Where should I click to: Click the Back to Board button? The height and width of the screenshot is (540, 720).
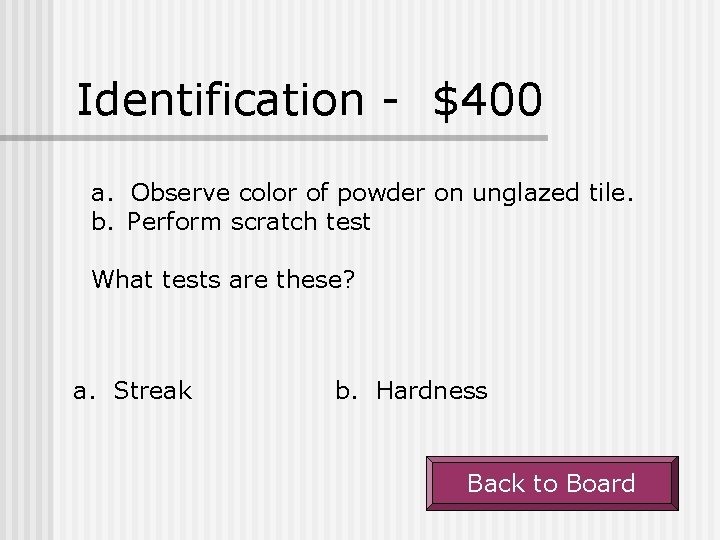point(552,483)
